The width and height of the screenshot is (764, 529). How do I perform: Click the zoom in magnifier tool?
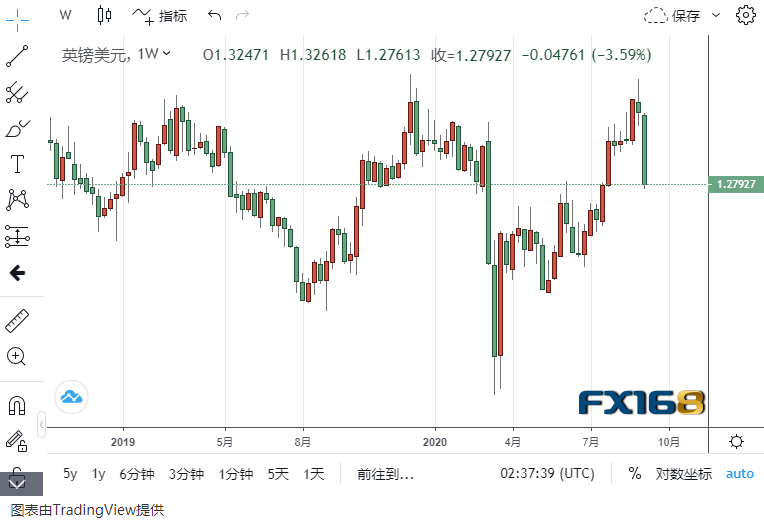click(x=17, y=356)
